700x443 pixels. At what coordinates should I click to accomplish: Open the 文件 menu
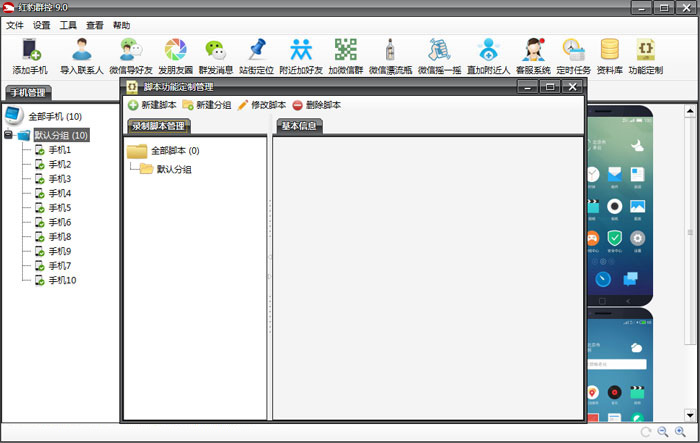(x=14, y=25)
